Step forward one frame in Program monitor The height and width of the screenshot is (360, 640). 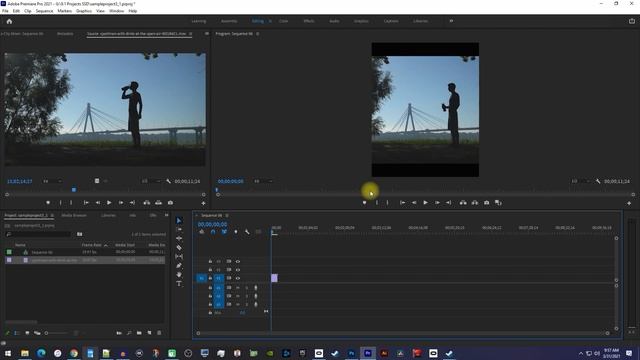437,202
